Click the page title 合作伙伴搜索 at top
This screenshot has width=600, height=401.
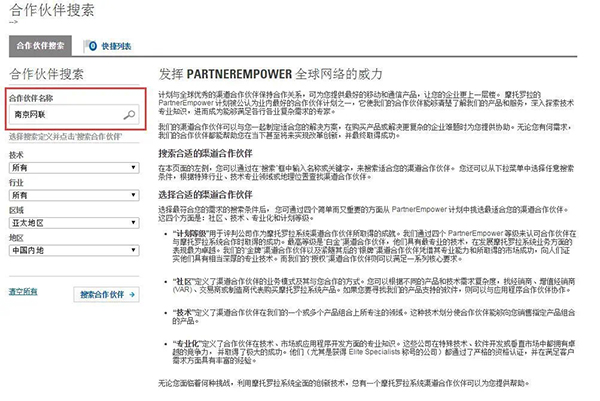(x=50, y=14)
